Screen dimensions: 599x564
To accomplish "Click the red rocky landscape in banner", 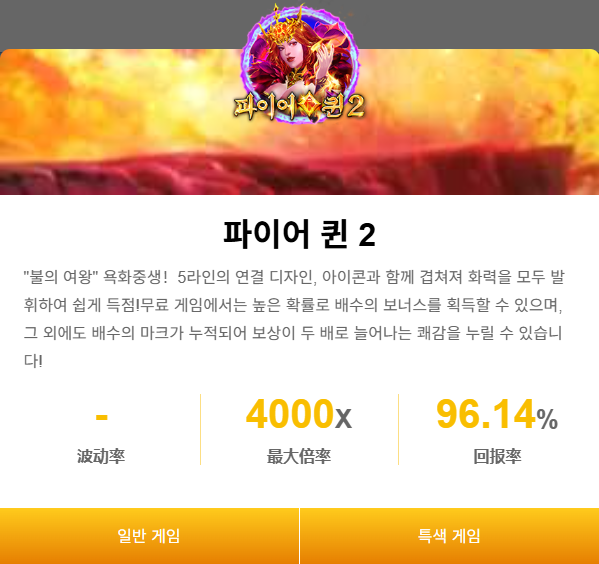I will pos(300,172).
